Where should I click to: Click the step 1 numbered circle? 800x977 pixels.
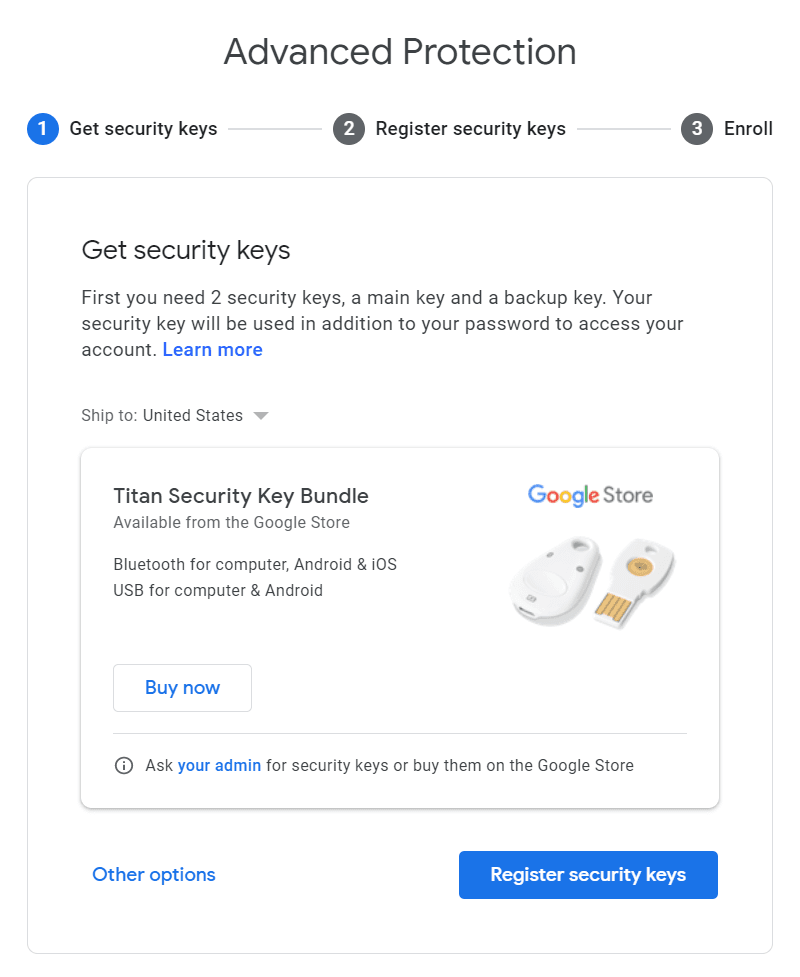43,129
